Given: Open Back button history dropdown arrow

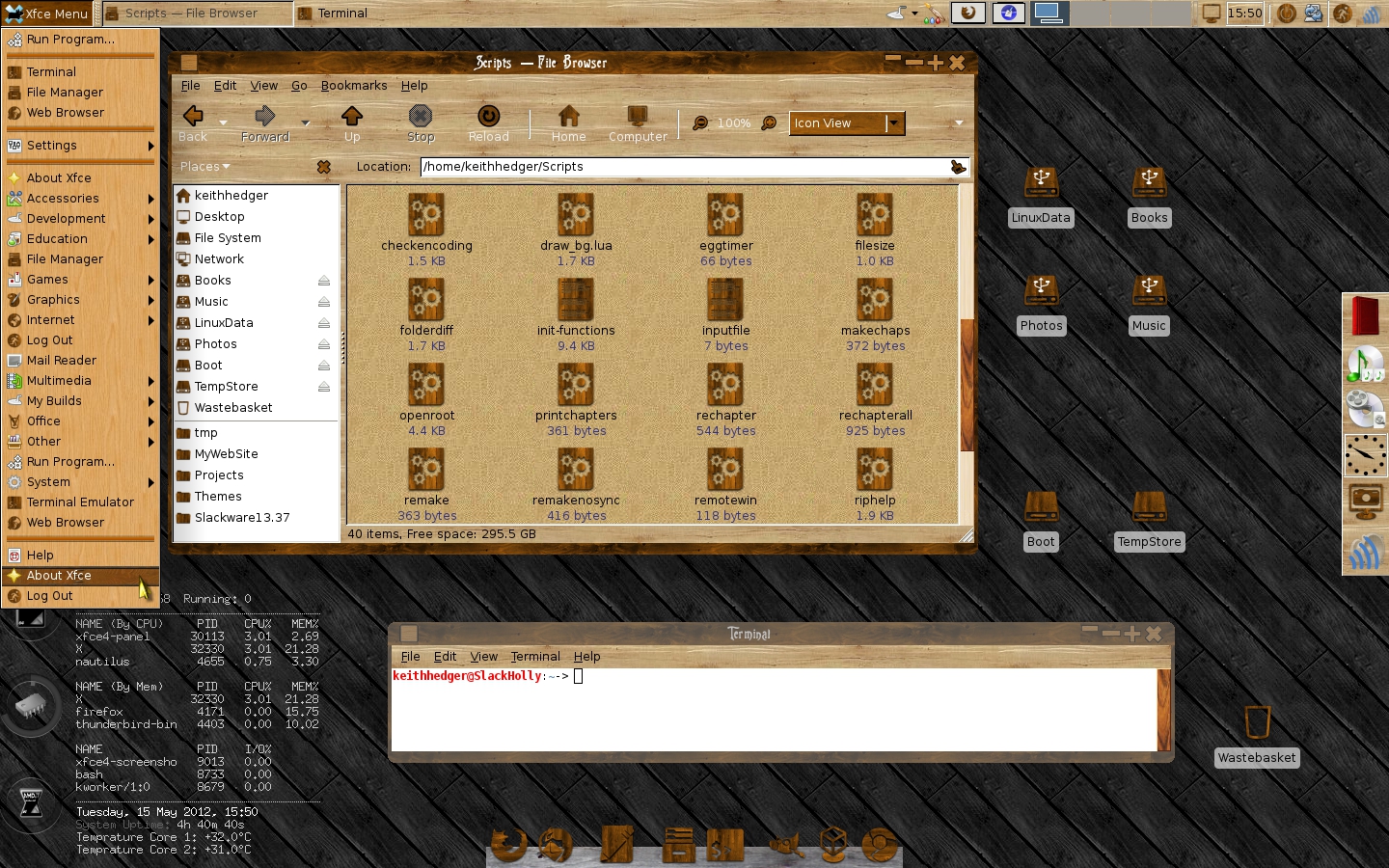Looking at the screenshot, I should point(223,123).
